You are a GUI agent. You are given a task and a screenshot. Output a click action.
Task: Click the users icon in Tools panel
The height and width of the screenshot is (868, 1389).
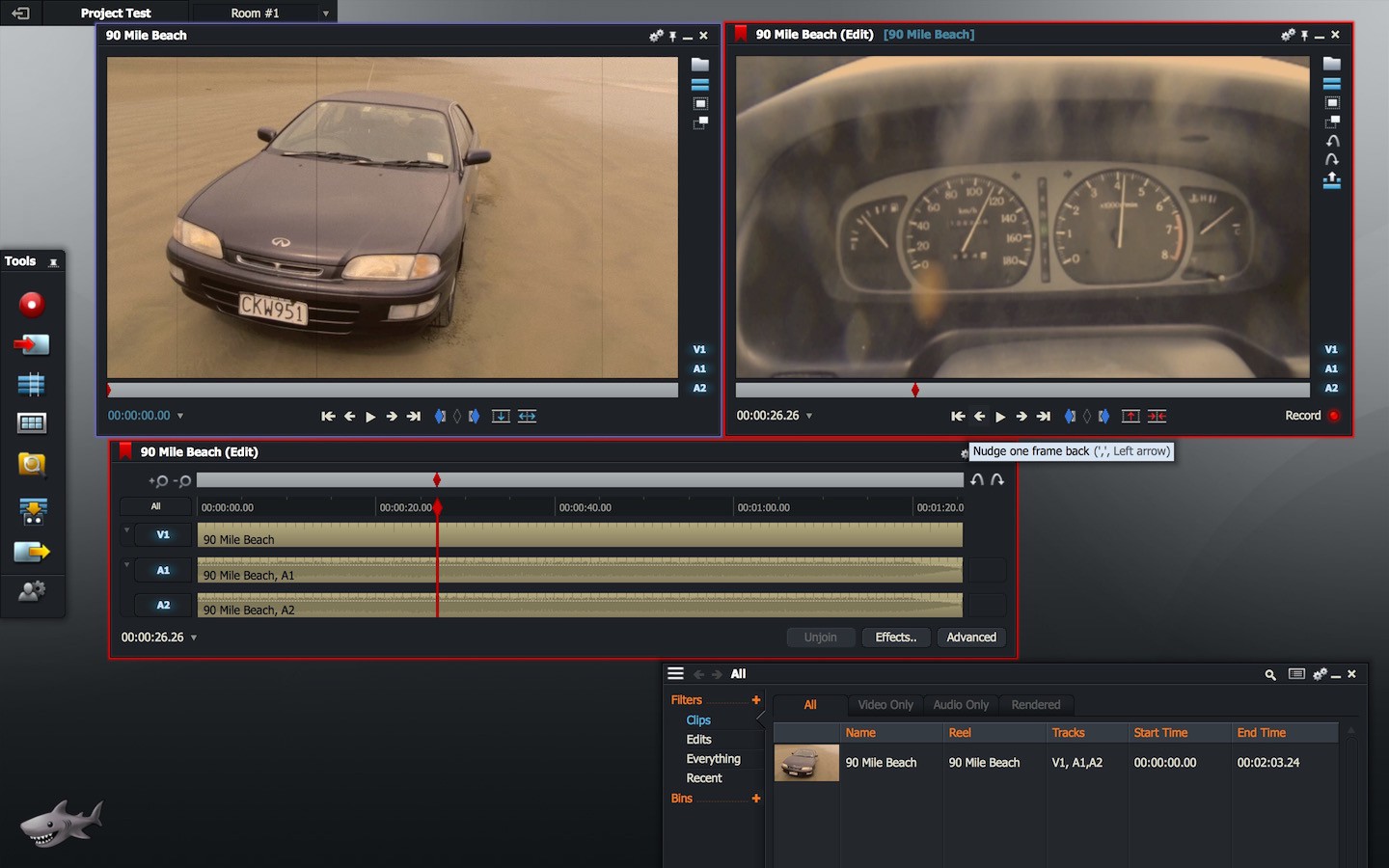pyautogui.click(x=32, y=591)
